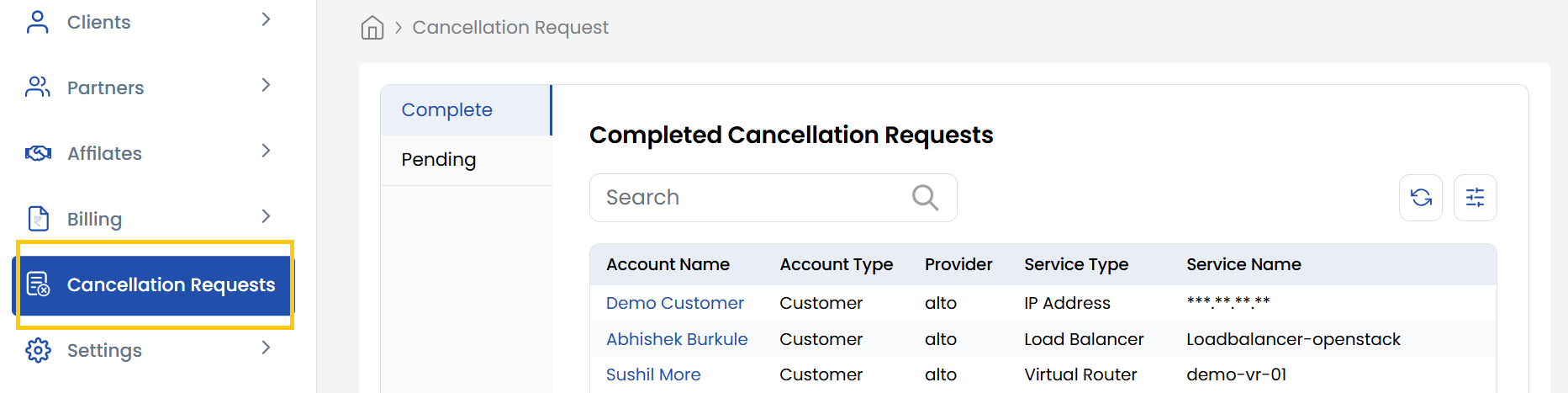The height and width of the screenshot is (393, 1568).
Task: Focus the Search input field
Action: click(773, 198)
